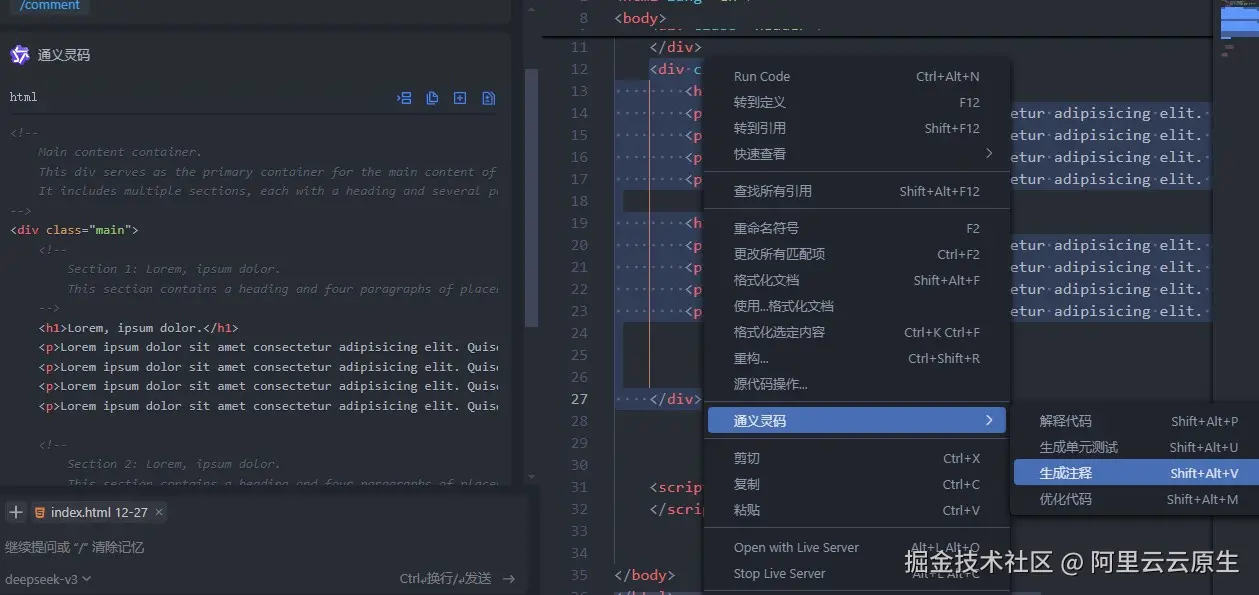Choose Run Code from the context menu
This screenshot has width=1259, height=595.
(857, 76)
